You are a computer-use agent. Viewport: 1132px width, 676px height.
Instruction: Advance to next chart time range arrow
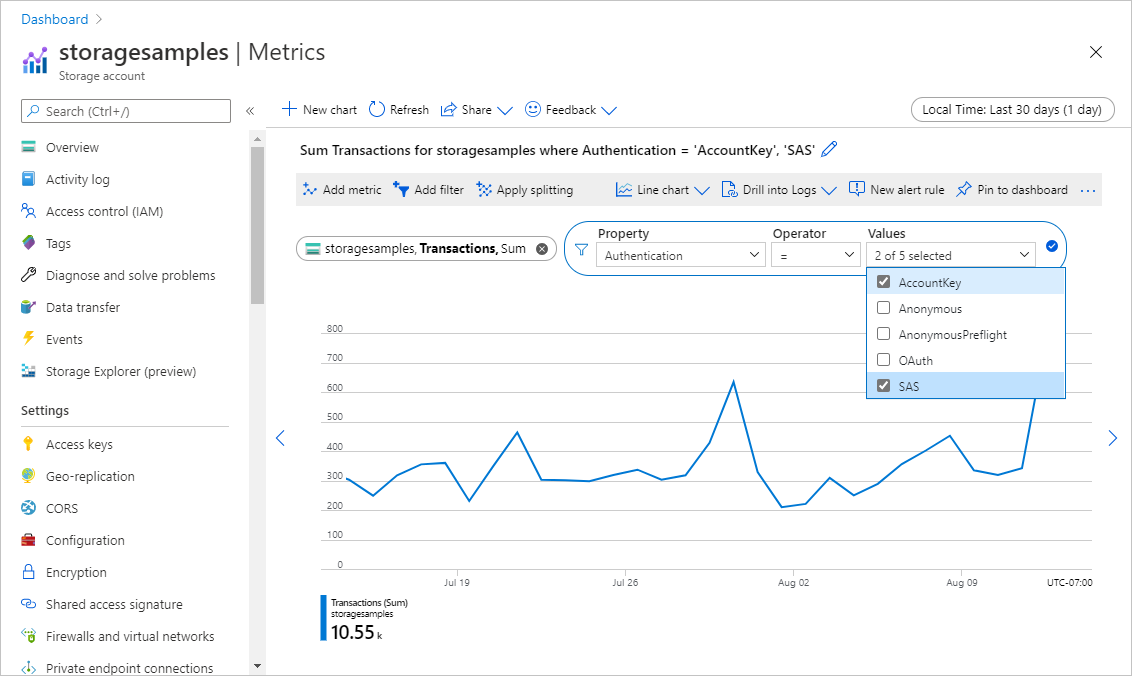click(1112, 438)
